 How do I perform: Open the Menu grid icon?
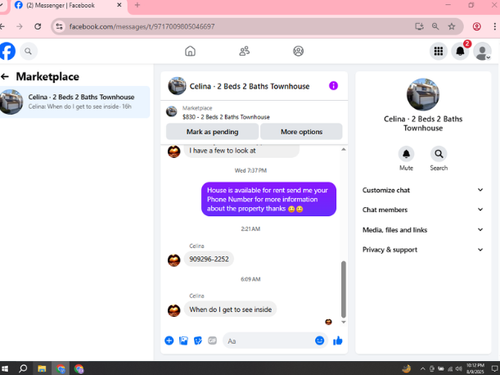438,51
